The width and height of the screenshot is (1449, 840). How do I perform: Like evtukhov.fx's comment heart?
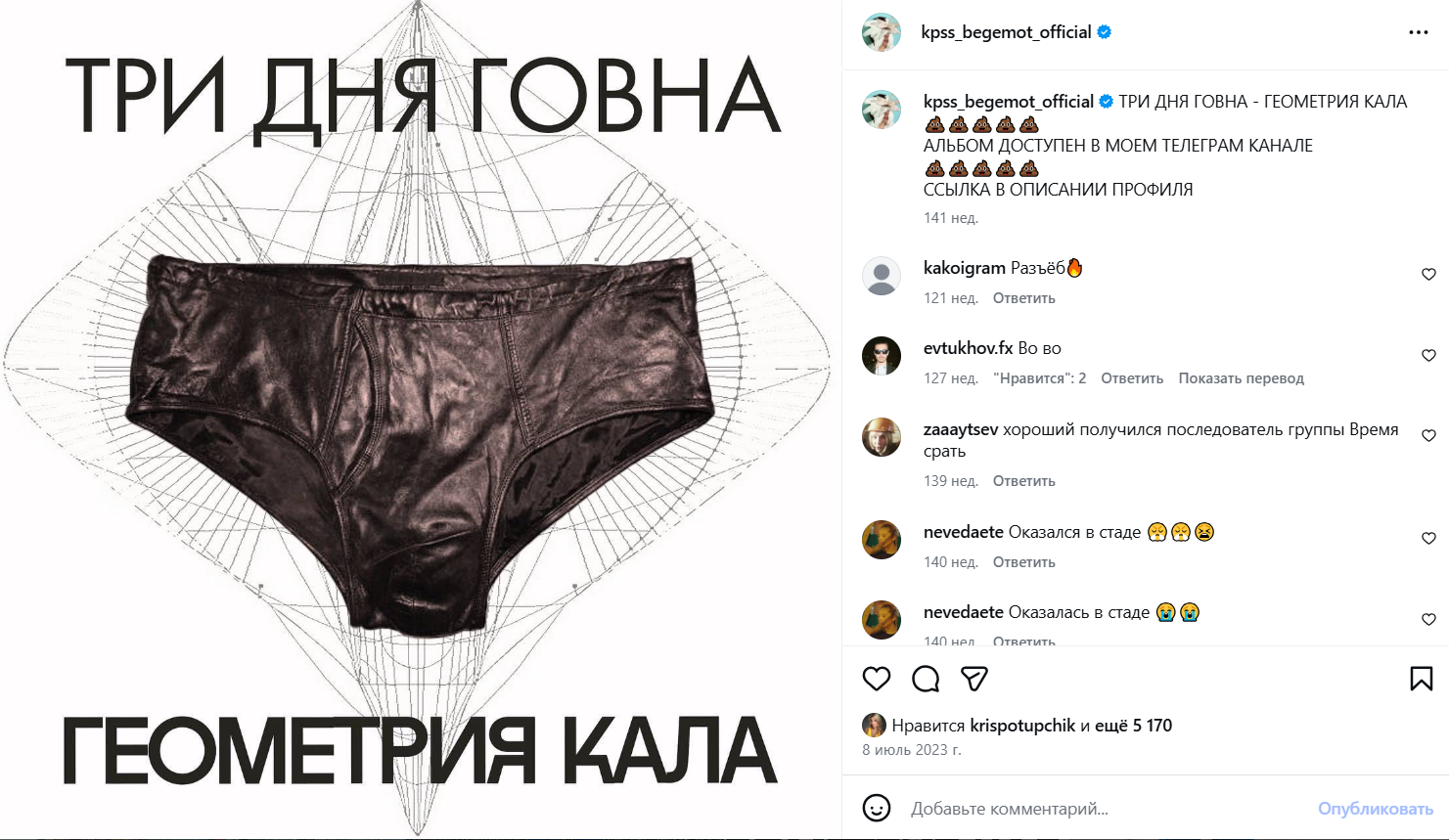tap(1428, 356)
